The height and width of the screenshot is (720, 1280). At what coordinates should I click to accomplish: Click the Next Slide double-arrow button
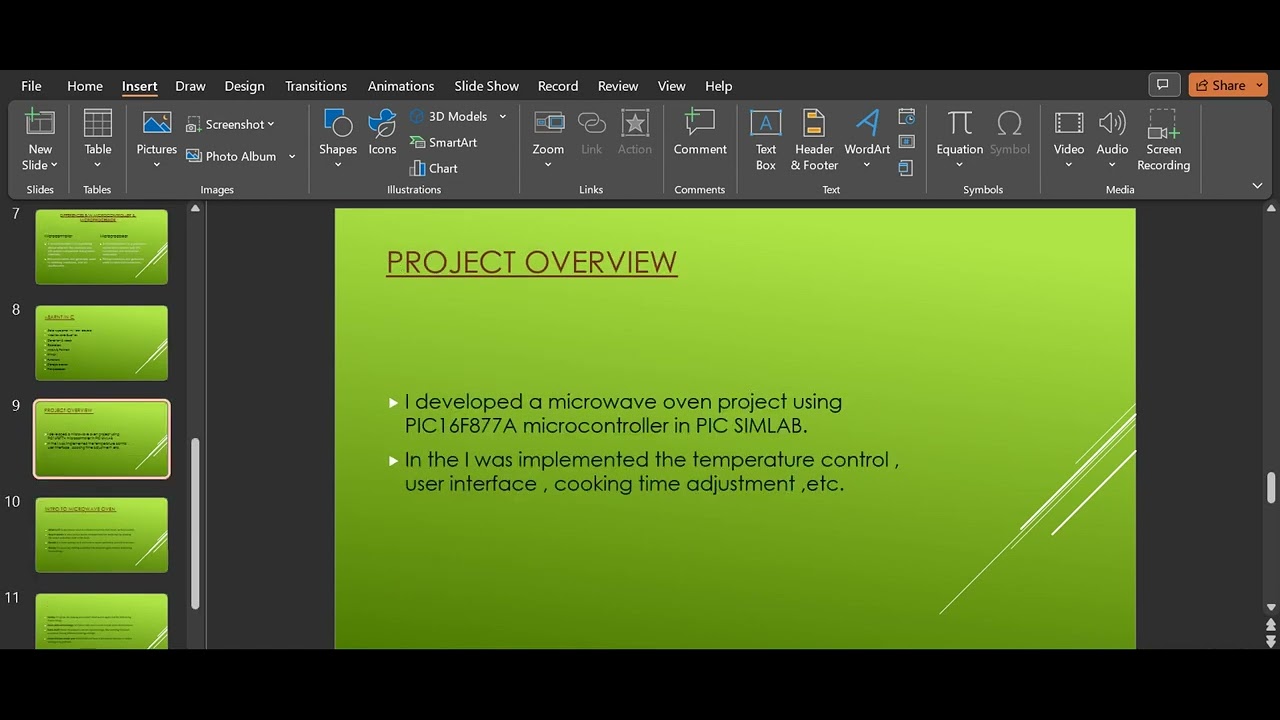pos(1271,641)
